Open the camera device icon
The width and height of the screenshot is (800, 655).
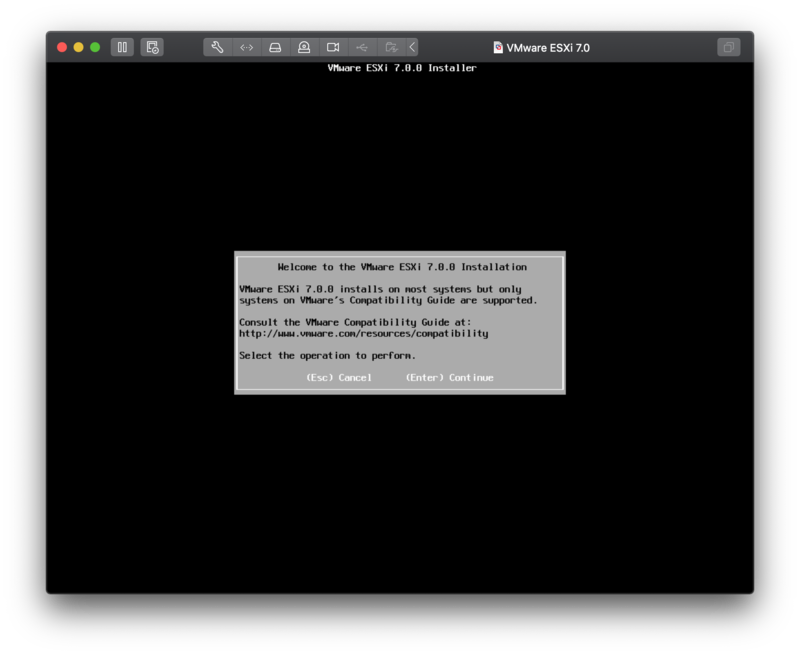click(333, 47)
